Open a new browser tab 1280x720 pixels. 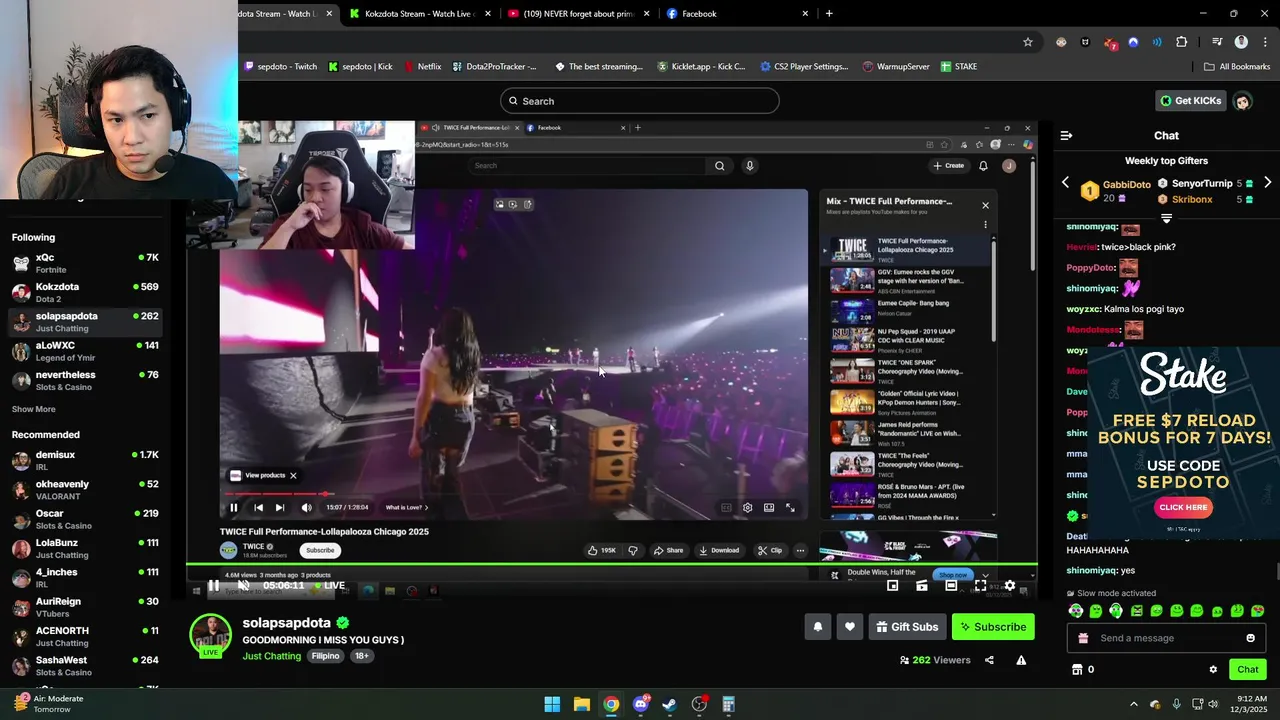[829, 14]
